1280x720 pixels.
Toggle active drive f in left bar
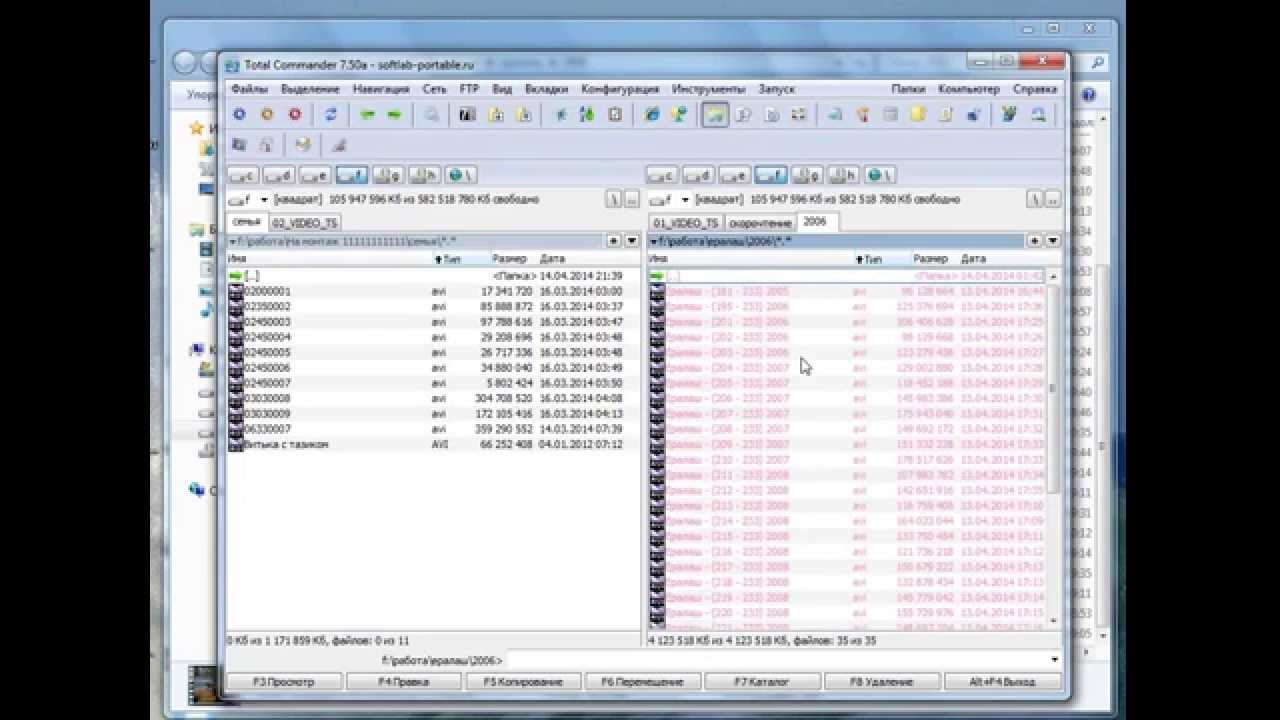(351, 175)
